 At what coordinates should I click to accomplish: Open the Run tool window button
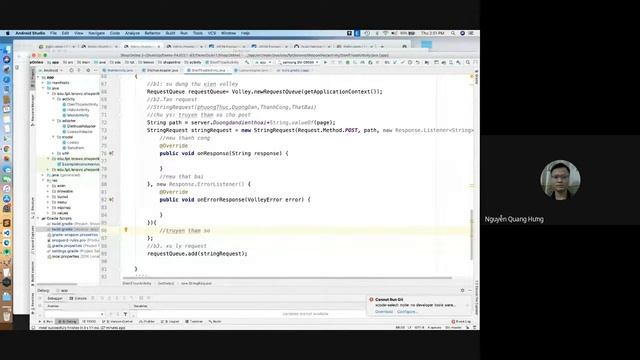(46, 322)
